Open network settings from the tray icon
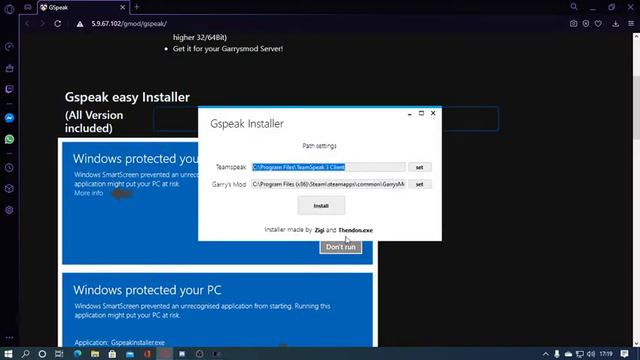The width and height of the screenshot is (640, 360). coord(580,354)
